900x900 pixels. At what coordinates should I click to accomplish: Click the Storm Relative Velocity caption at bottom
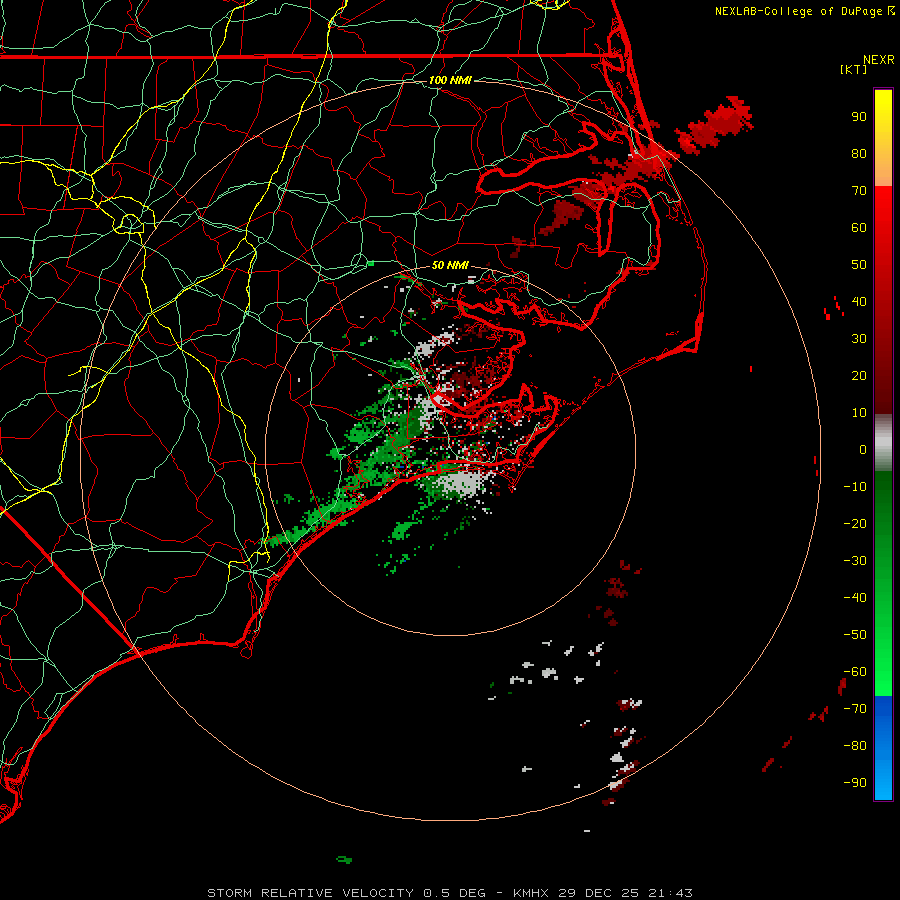pyautogui.click(x=449, y=893)
